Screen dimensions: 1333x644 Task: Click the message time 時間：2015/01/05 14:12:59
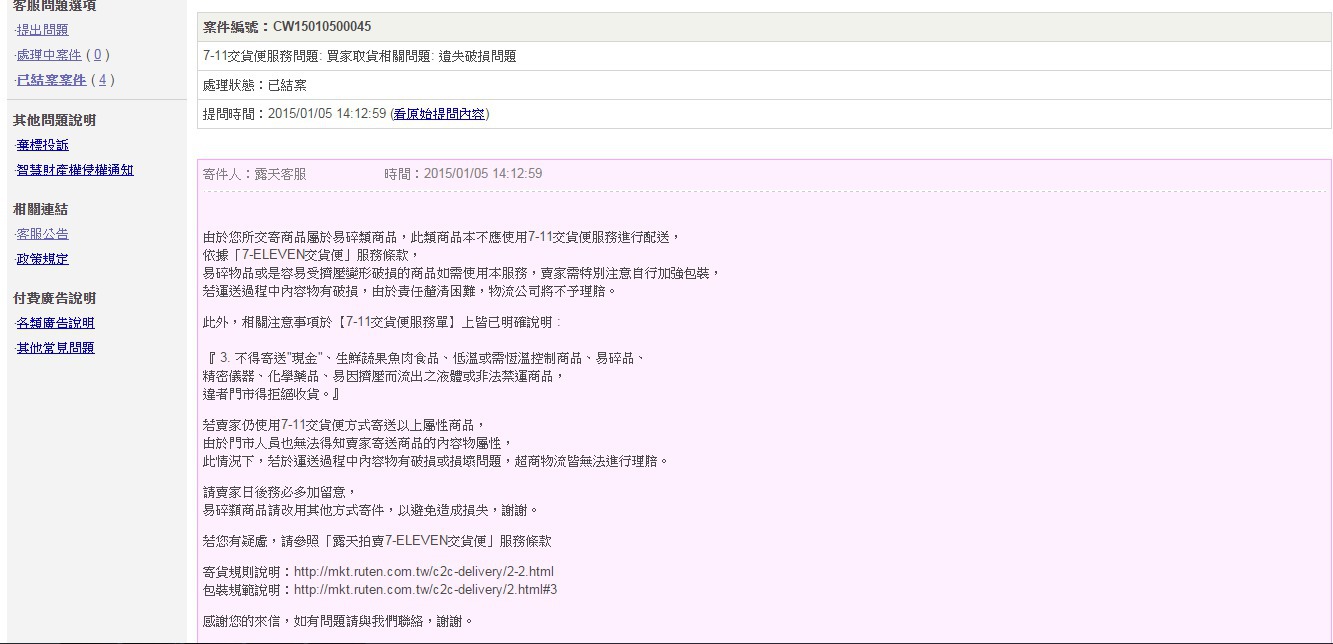click(463, 174)
